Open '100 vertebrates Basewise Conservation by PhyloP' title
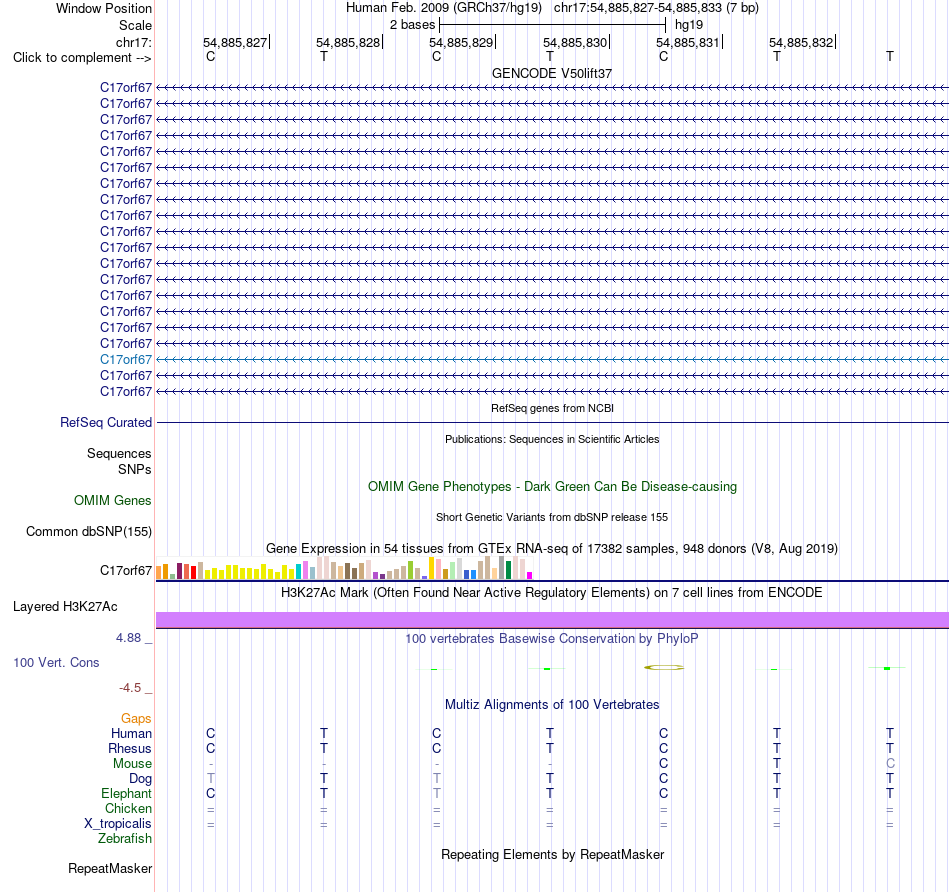 click(x=552, y=639)
